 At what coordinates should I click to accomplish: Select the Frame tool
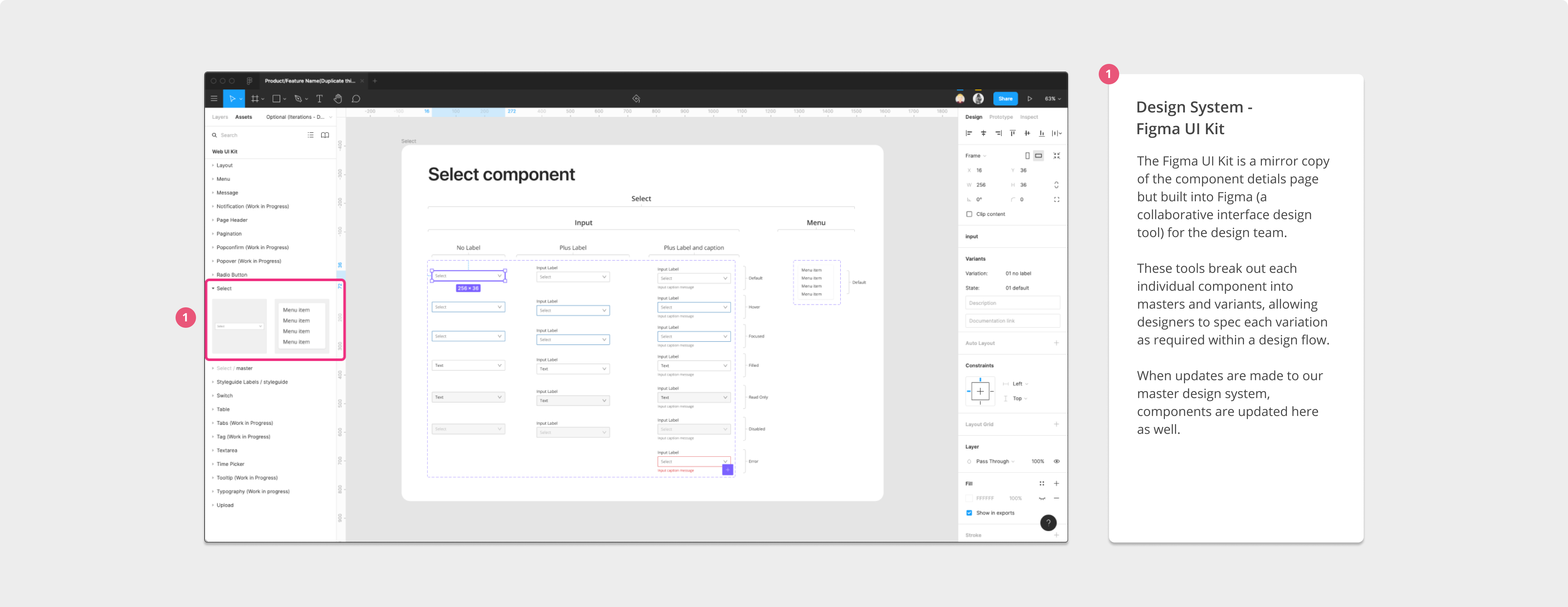254,99
